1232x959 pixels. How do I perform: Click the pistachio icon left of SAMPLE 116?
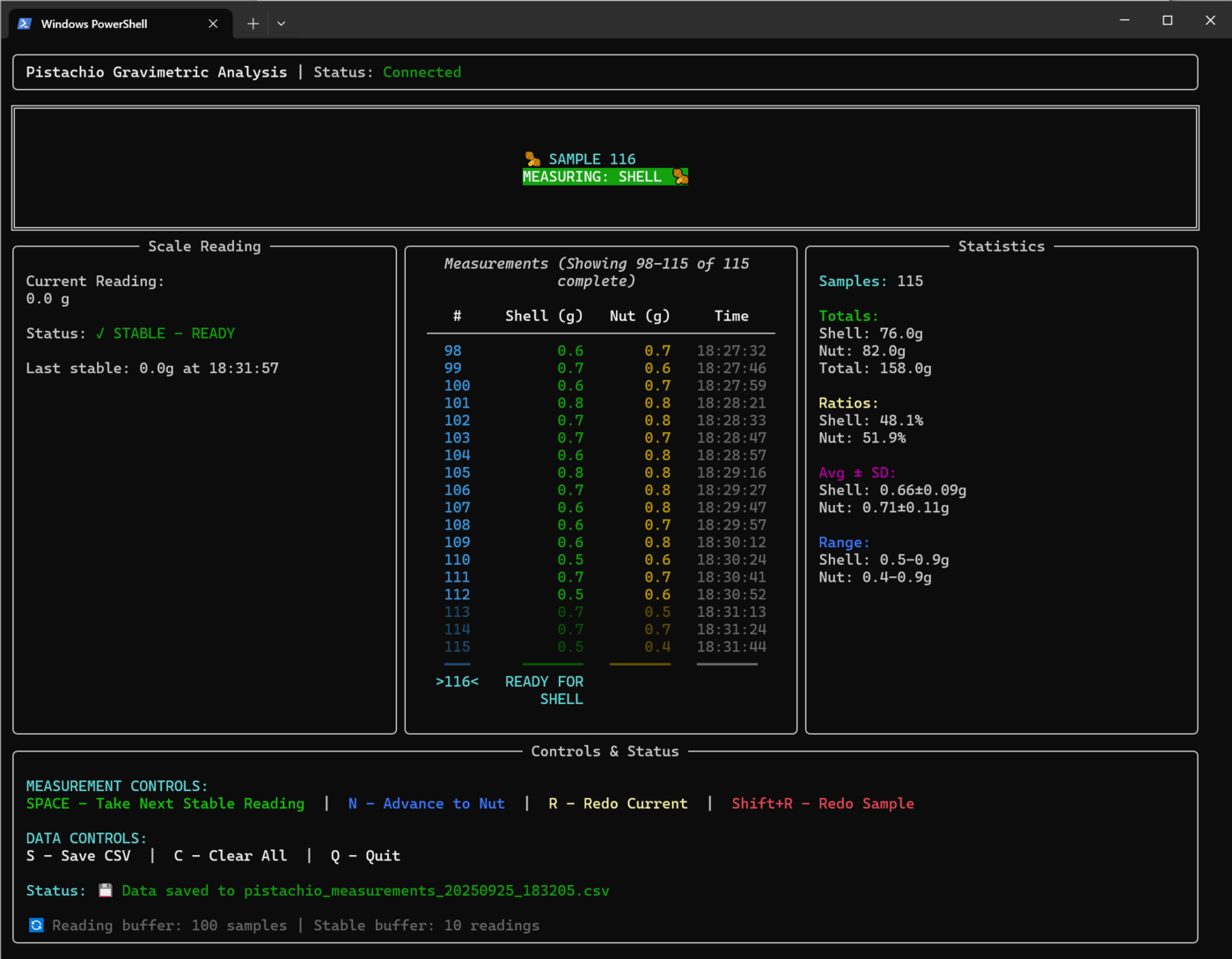coord(532,159)
